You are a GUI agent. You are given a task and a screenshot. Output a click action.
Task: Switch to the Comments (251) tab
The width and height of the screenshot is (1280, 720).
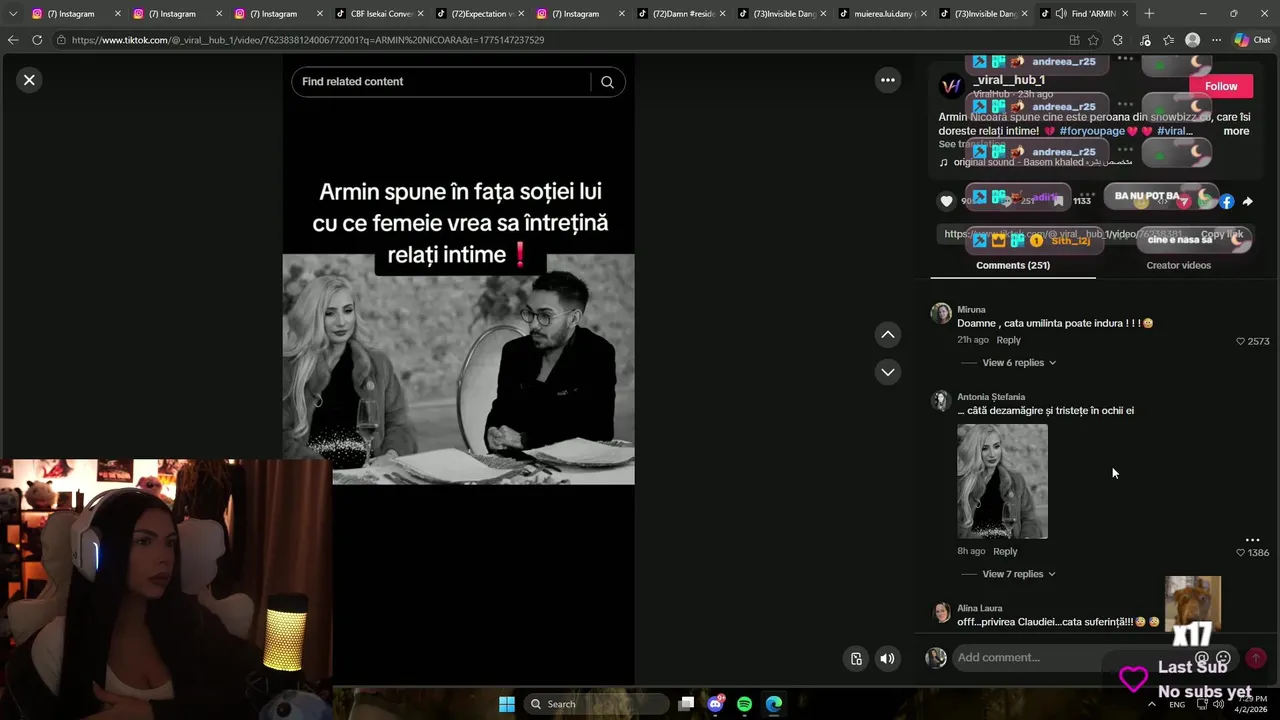(1013, 265)
